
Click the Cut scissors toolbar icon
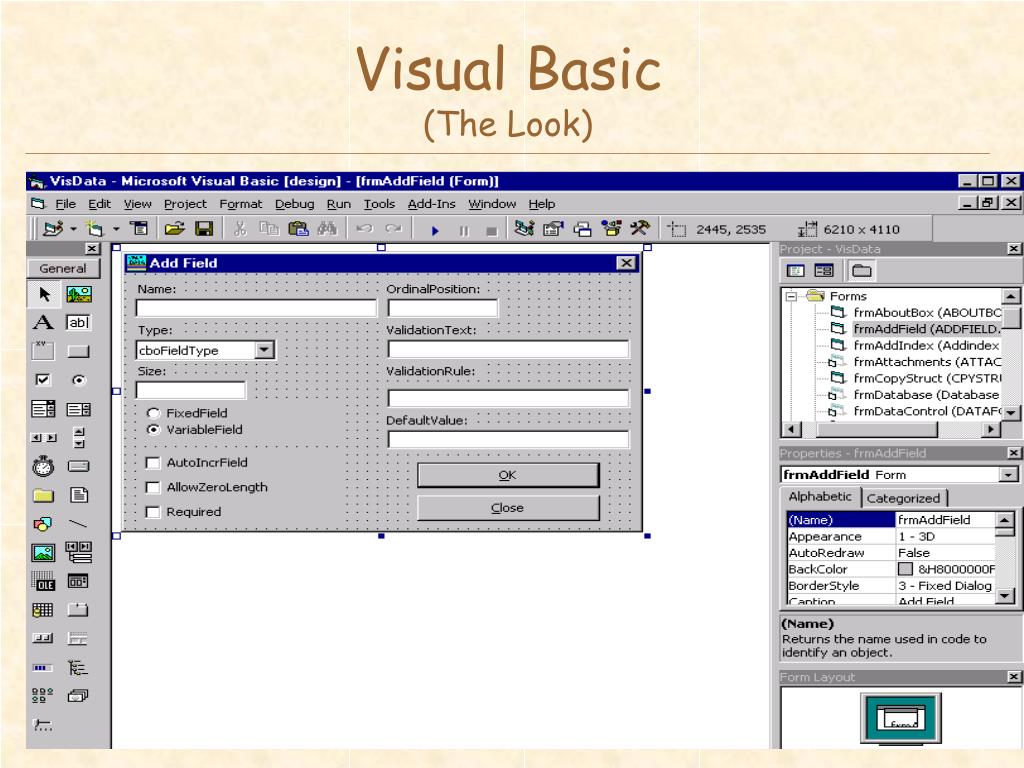click(240, 229)
